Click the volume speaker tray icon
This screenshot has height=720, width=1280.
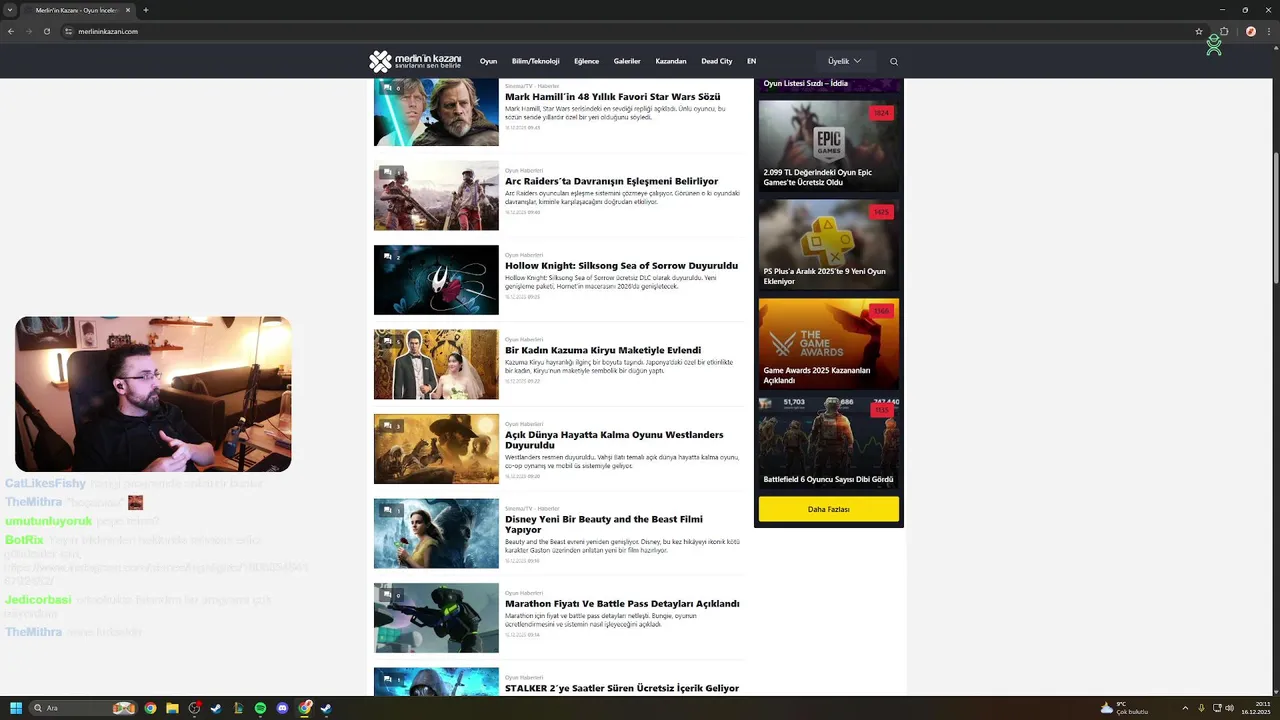(x=1230, y=708)
